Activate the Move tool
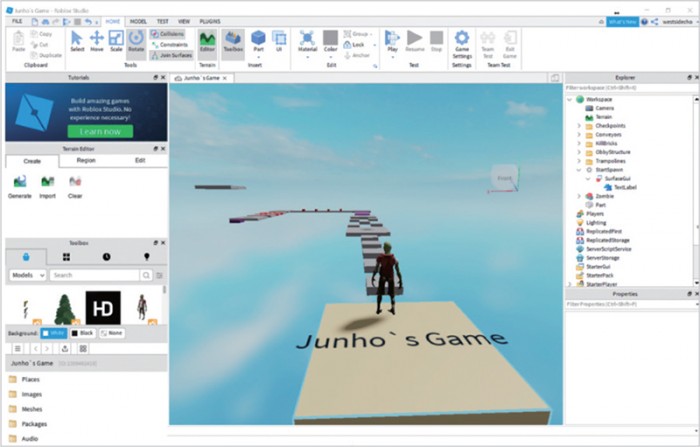This screenshot has height=447, width=700. pos(96,41)
